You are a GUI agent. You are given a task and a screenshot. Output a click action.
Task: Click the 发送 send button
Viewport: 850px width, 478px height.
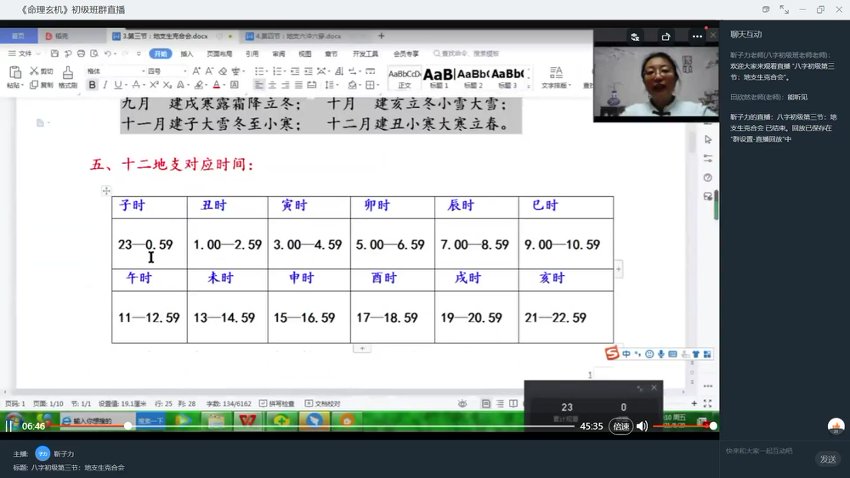point(827,459)
